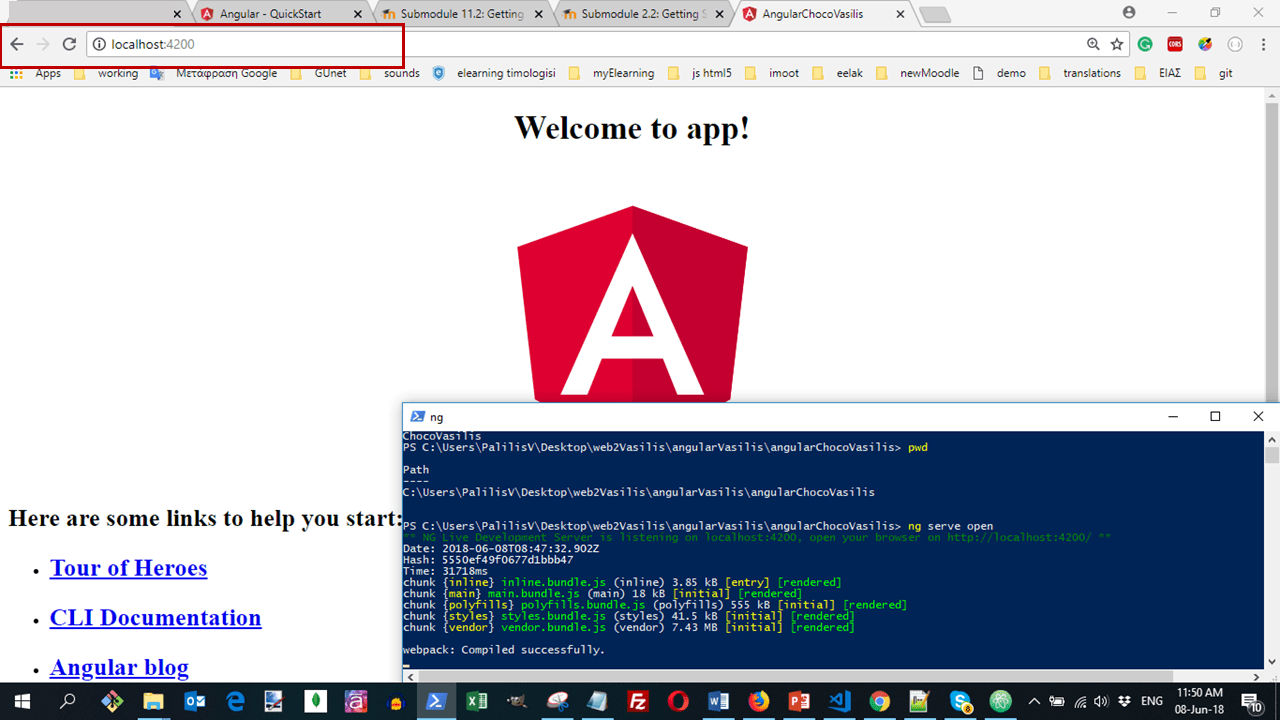Expand the hidden tray icons chevron
Image resolution: width=1280 pixels, height=720 pixels.
[1033, 700]
